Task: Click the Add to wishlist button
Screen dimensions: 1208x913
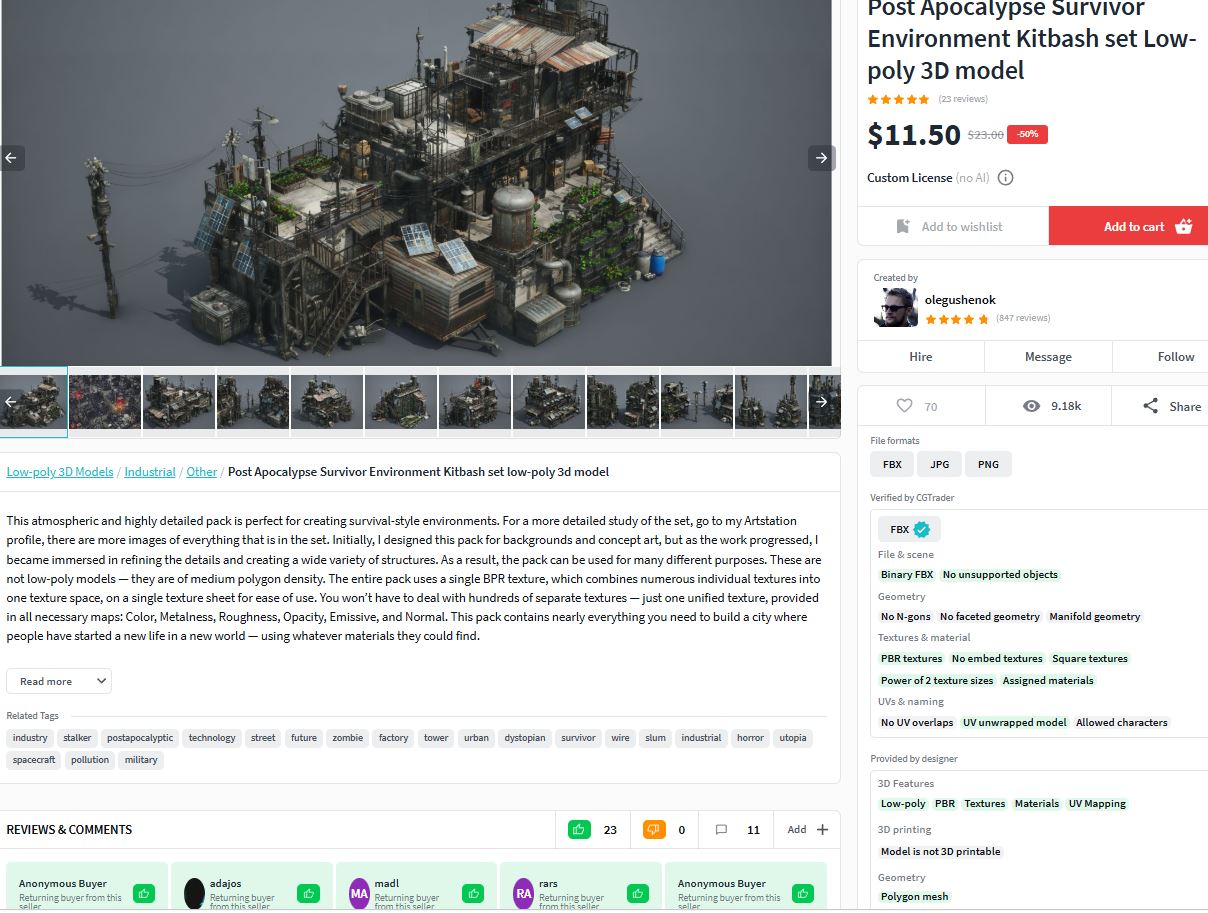Action: click(x=953, y=226)
